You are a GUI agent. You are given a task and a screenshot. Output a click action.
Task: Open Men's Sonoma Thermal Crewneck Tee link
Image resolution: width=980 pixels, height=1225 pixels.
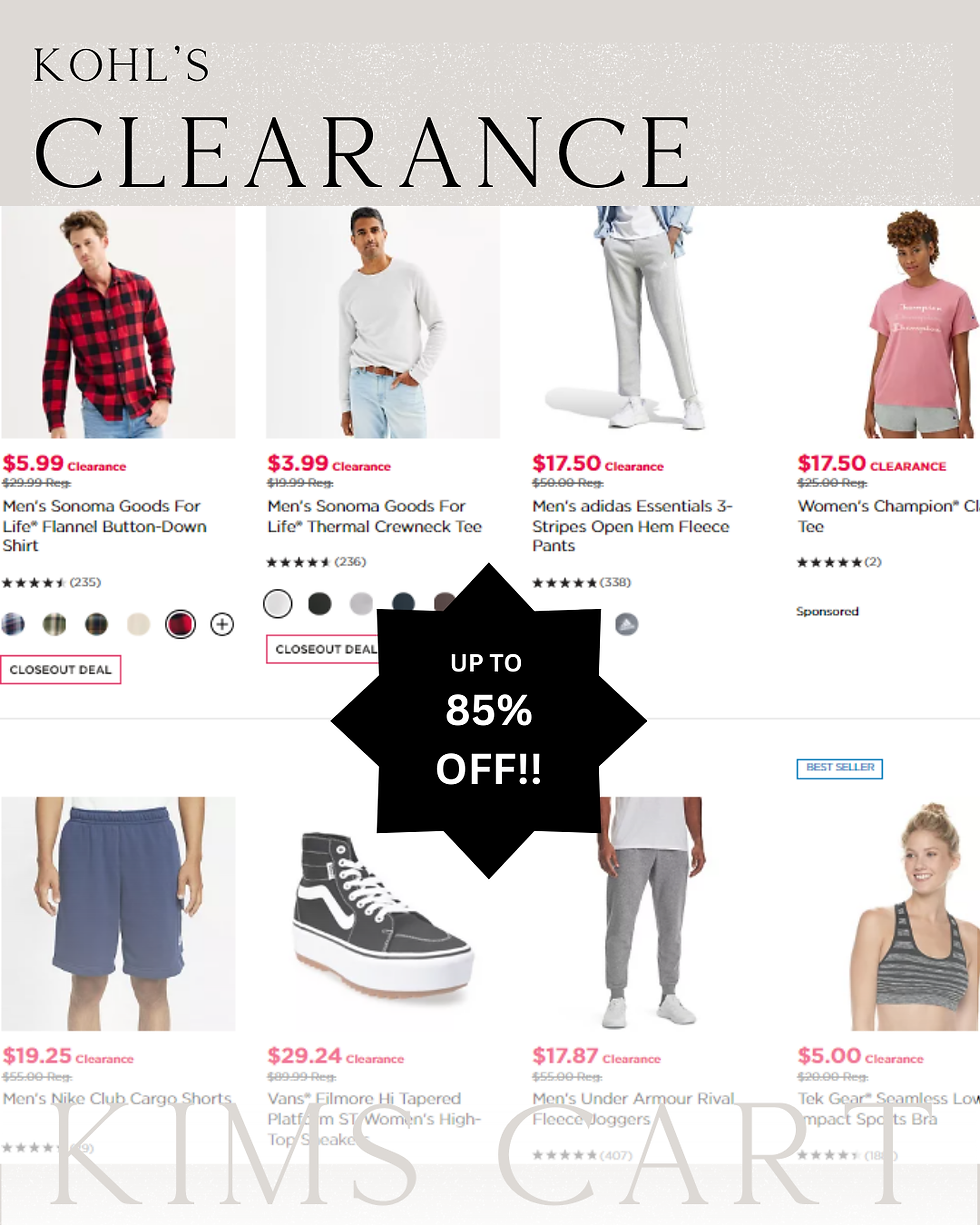click(375, 516)
